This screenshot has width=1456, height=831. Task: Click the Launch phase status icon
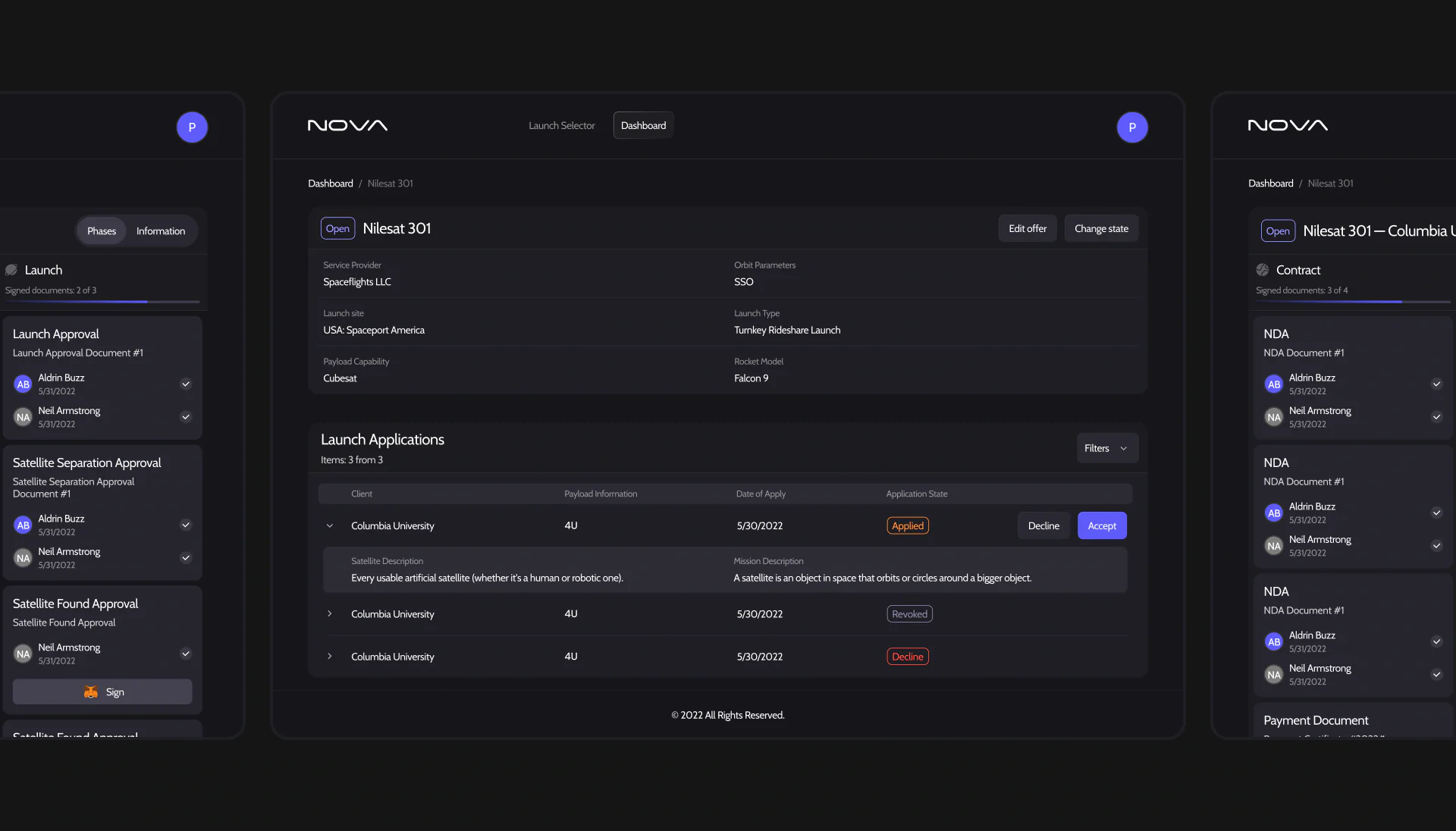[11, 270]
